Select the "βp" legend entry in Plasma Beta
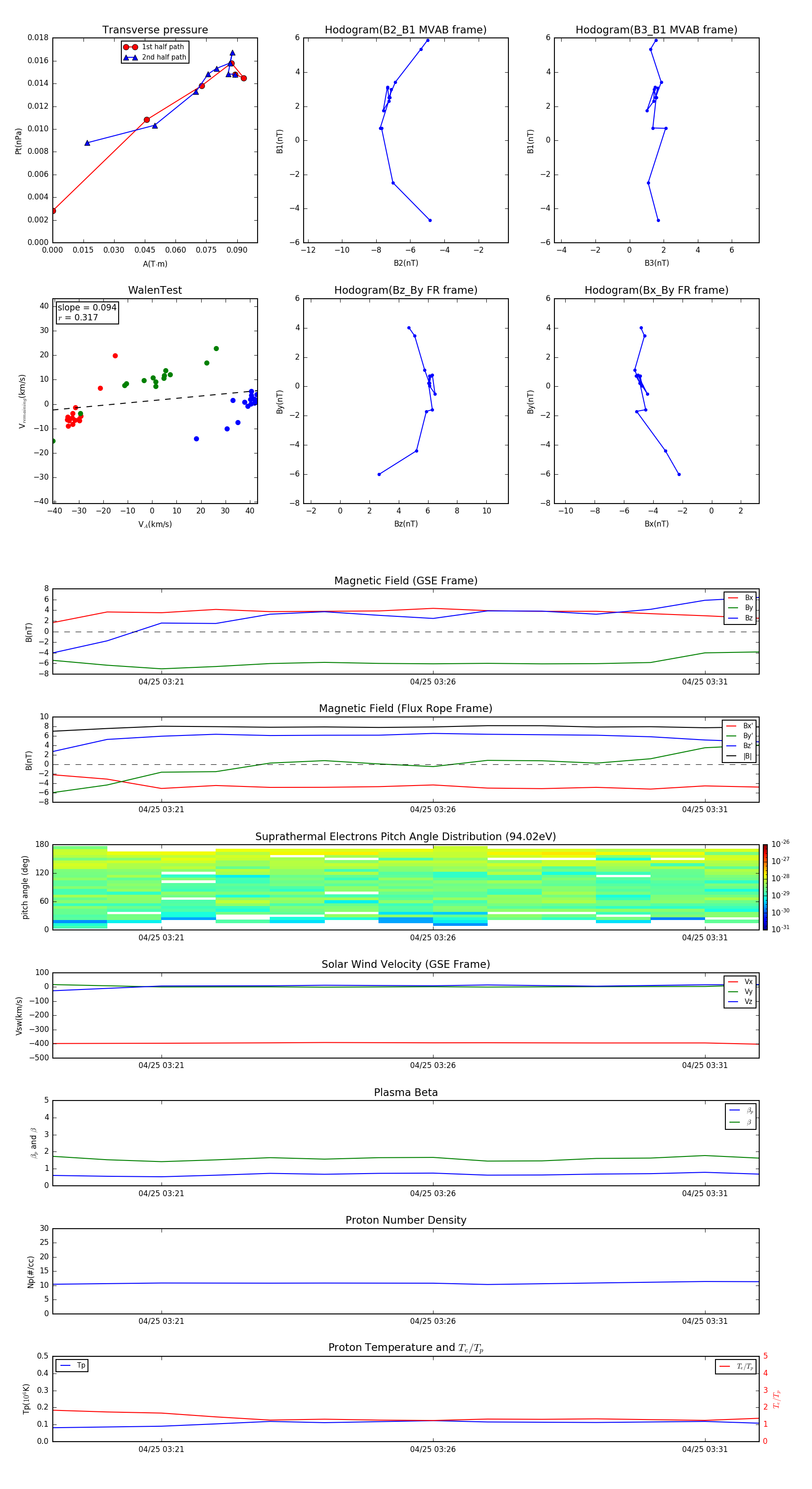Screen dimensions: 812x1489 point(741,1110)
